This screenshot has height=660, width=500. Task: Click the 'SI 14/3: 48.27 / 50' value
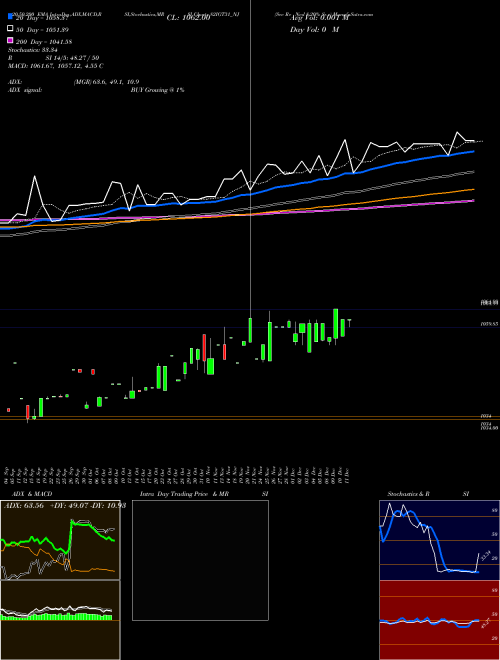(x=72, y=58)
